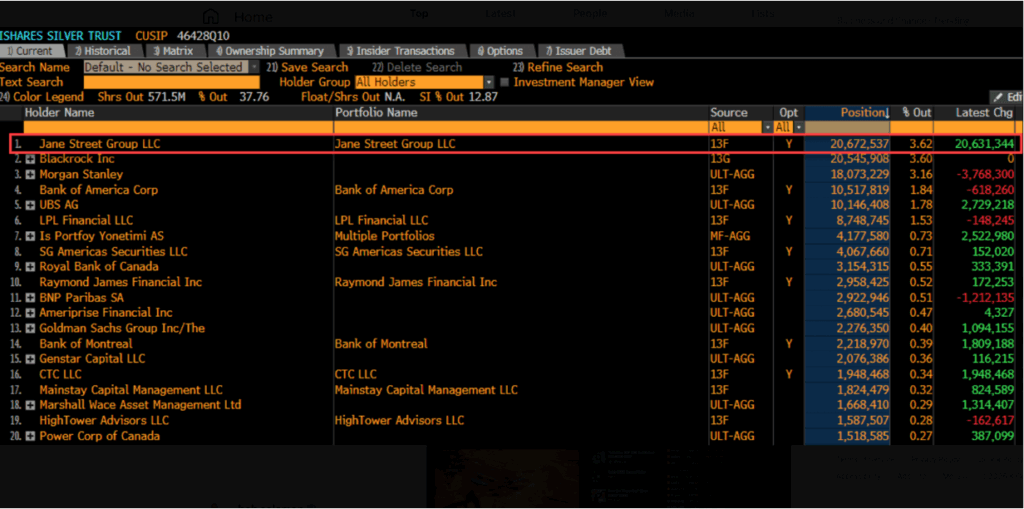The width and height of the screenshot is (1024, 509).
Task: Expand the Blackrock Inc holder row
Action: [x=30, y=159]
